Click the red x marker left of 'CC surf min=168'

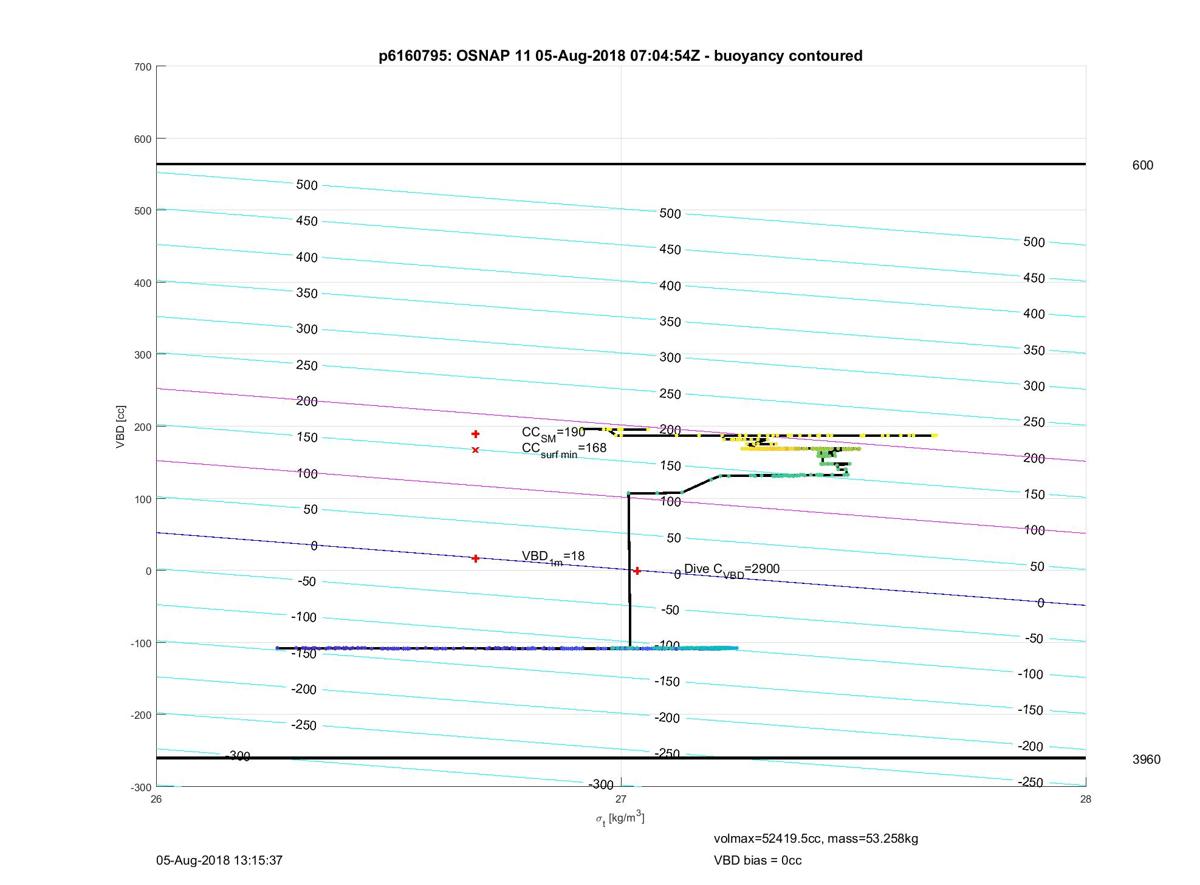[475, 450]
